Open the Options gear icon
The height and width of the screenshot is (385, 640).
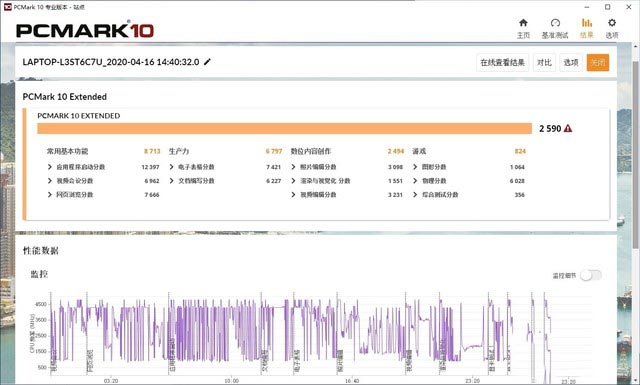pos(611,22)
